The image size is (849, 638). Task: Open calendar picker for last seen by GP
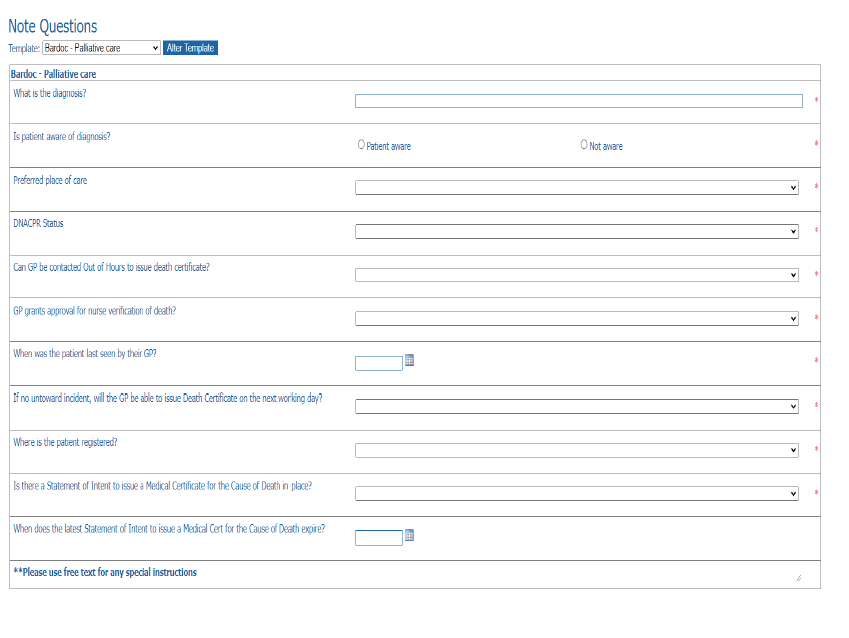click(409, 362)
